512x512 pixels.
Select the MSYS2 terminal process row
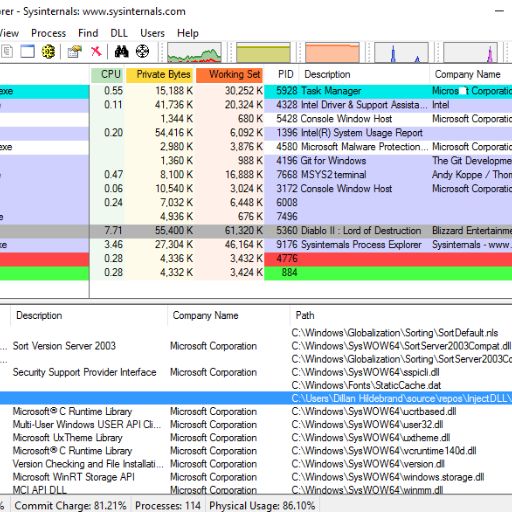click(256, 175)
